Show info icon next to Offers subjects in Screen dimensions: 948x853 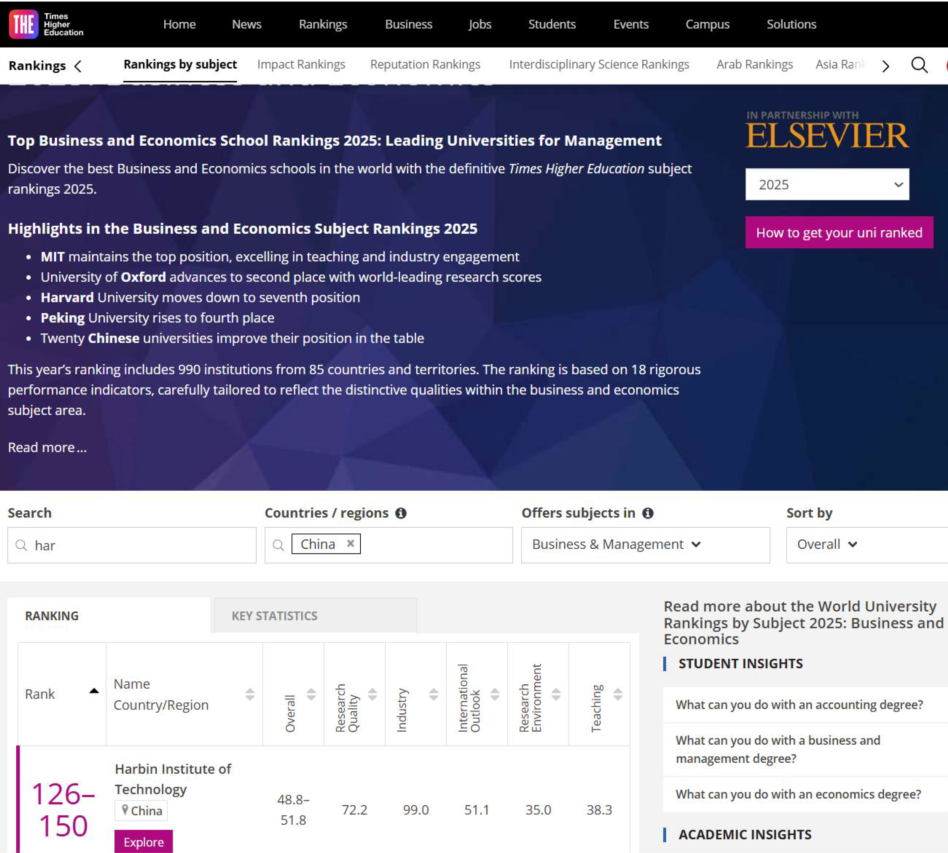648,513
